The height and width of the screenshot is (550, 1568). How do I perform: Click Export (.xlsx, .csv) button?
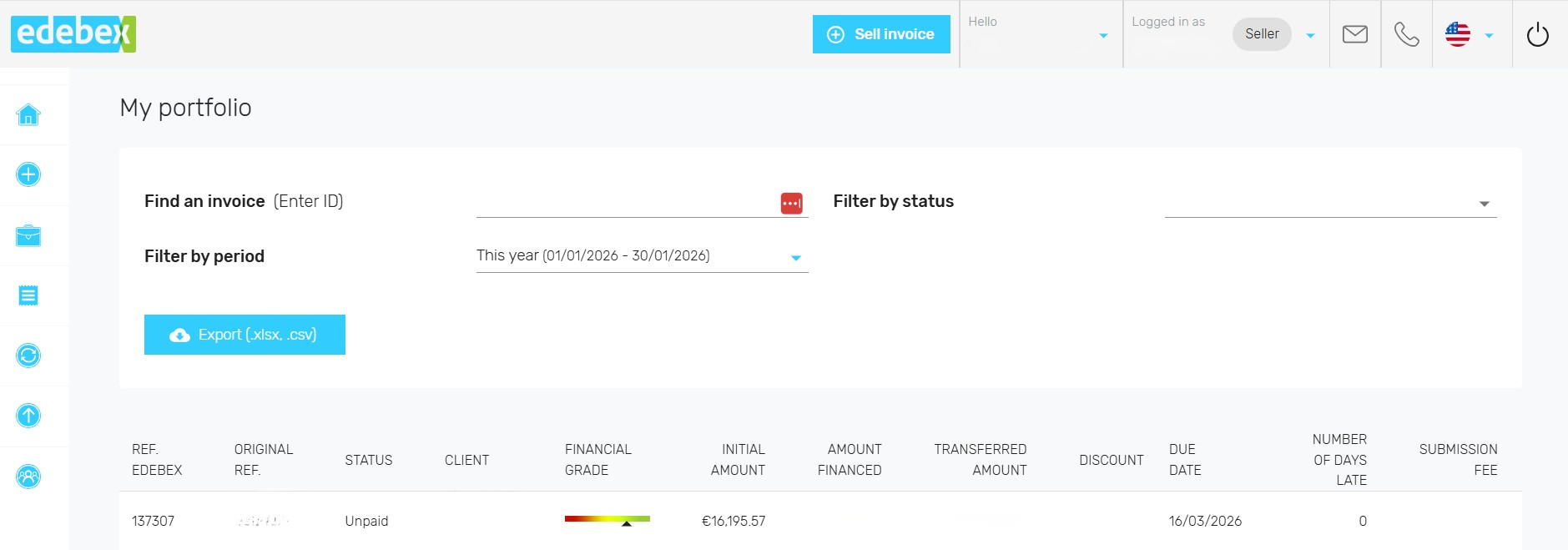point(245,335)
